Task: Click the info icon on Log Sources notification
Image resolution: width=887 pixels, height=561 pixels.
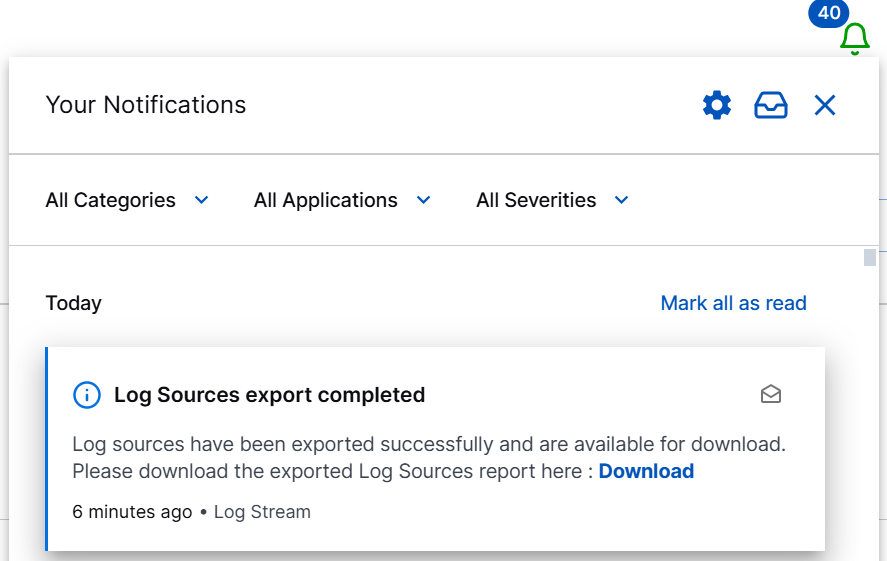Action: coord(87,395)
